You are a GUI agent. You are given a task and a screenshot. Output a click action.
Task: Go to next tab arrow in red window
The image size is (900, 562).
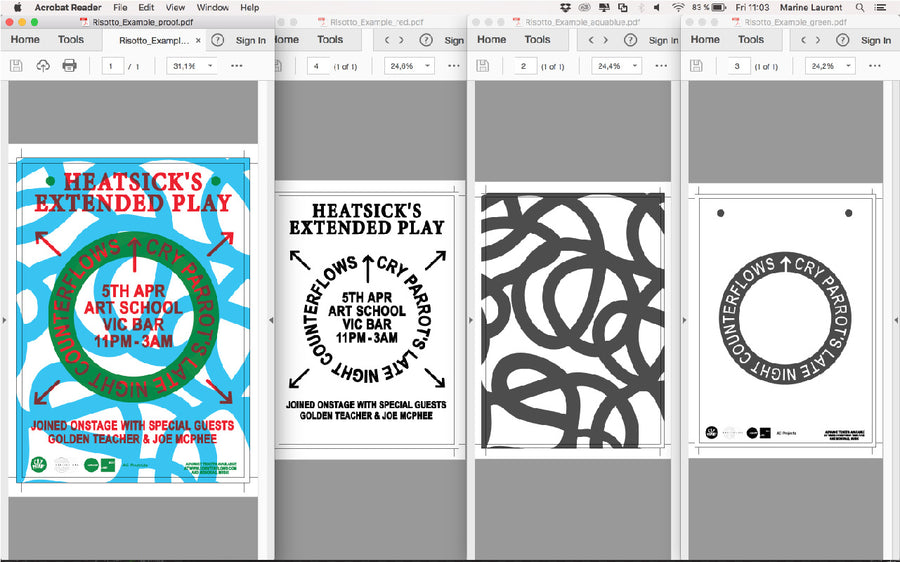[401, 40]
